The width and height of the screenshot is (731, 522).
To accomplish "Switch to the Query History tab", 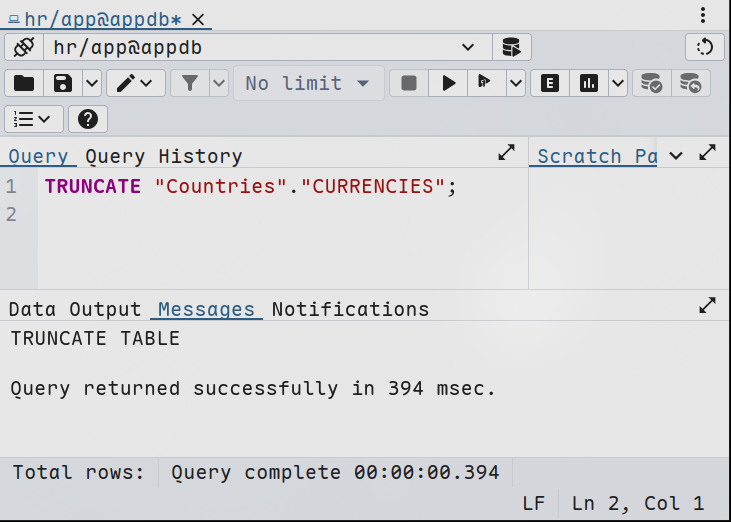I will coord(163,156).
